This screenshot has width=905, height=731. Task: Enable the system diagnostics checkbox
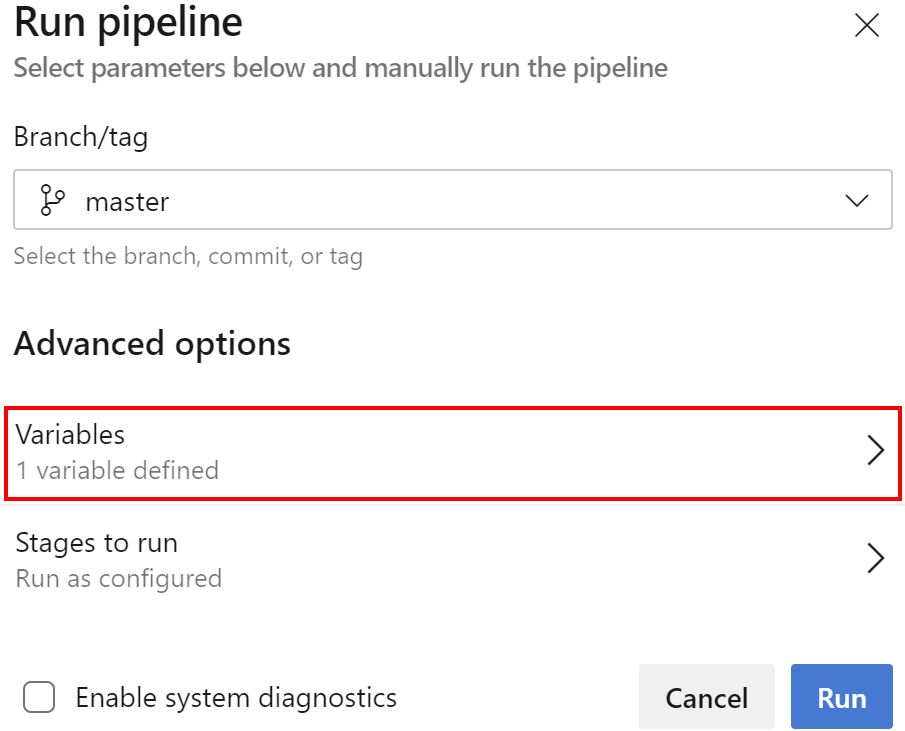[39, 697]
